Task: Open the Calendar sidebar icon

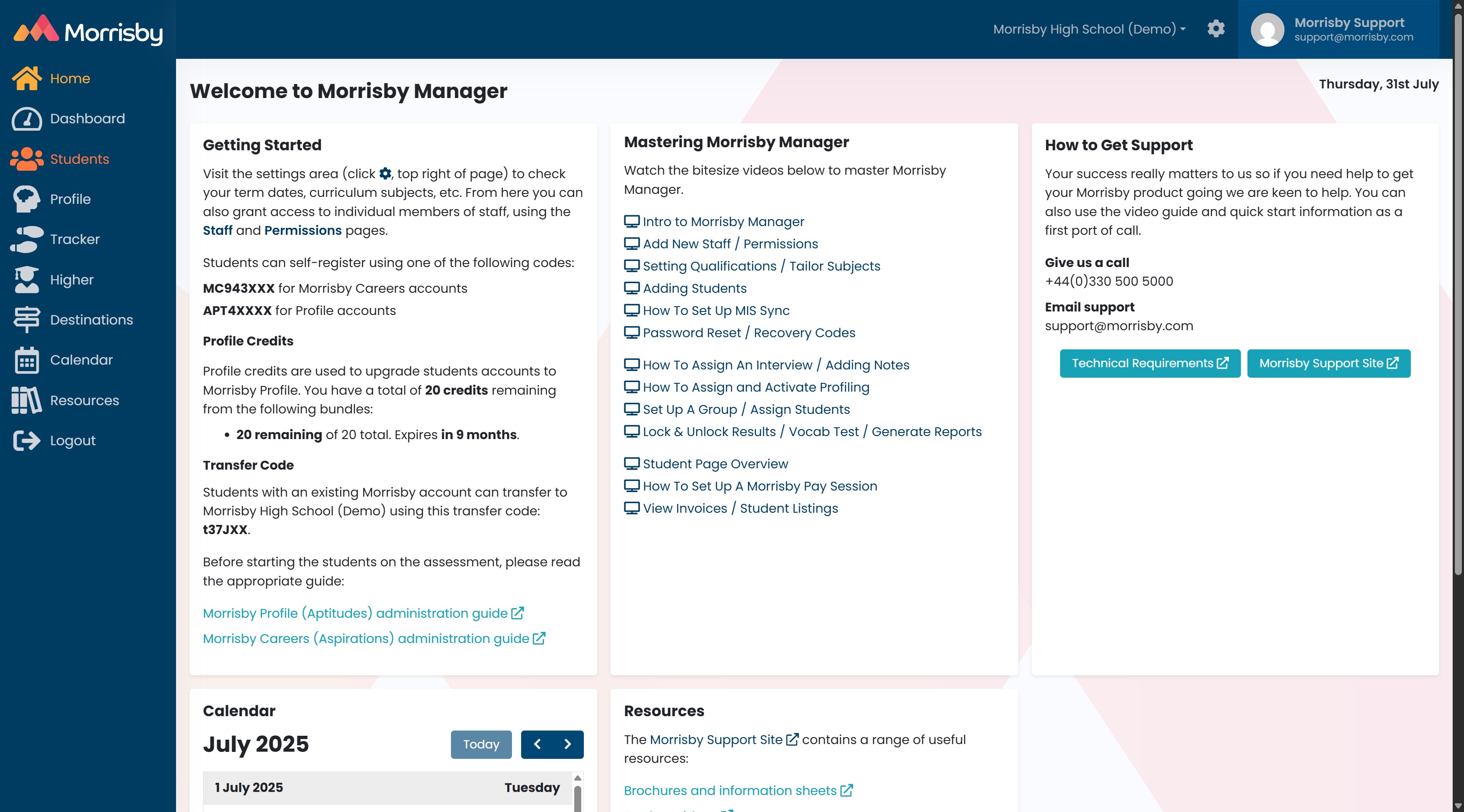Action: click(27, 360)
